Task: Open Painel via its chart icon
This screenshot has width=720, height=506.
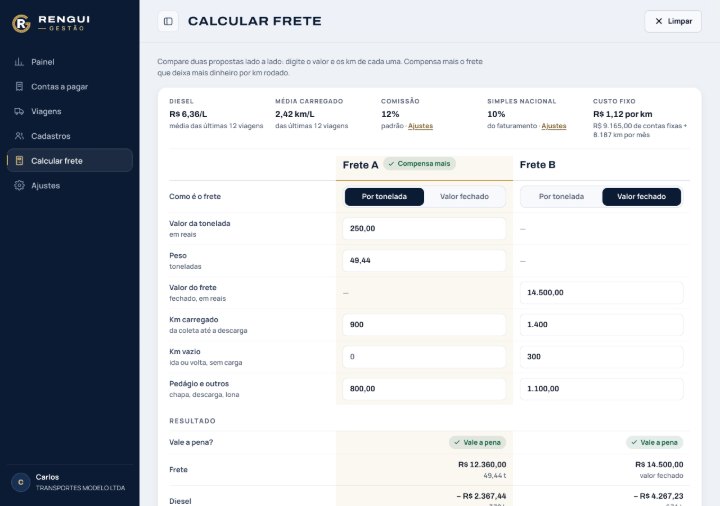Action: pos(19,62)
